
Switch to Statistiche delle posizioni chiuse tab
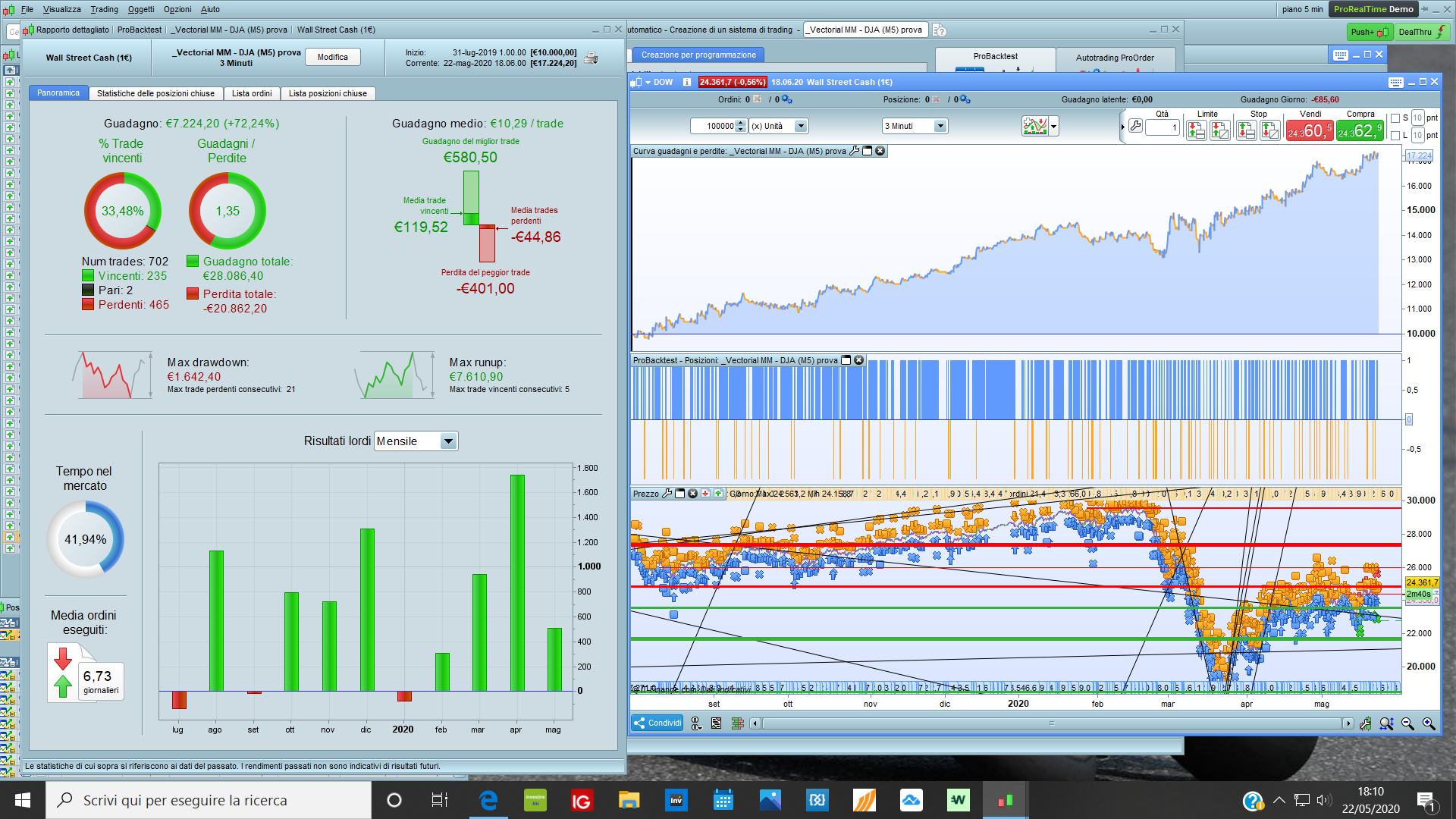tap(155, 94)
